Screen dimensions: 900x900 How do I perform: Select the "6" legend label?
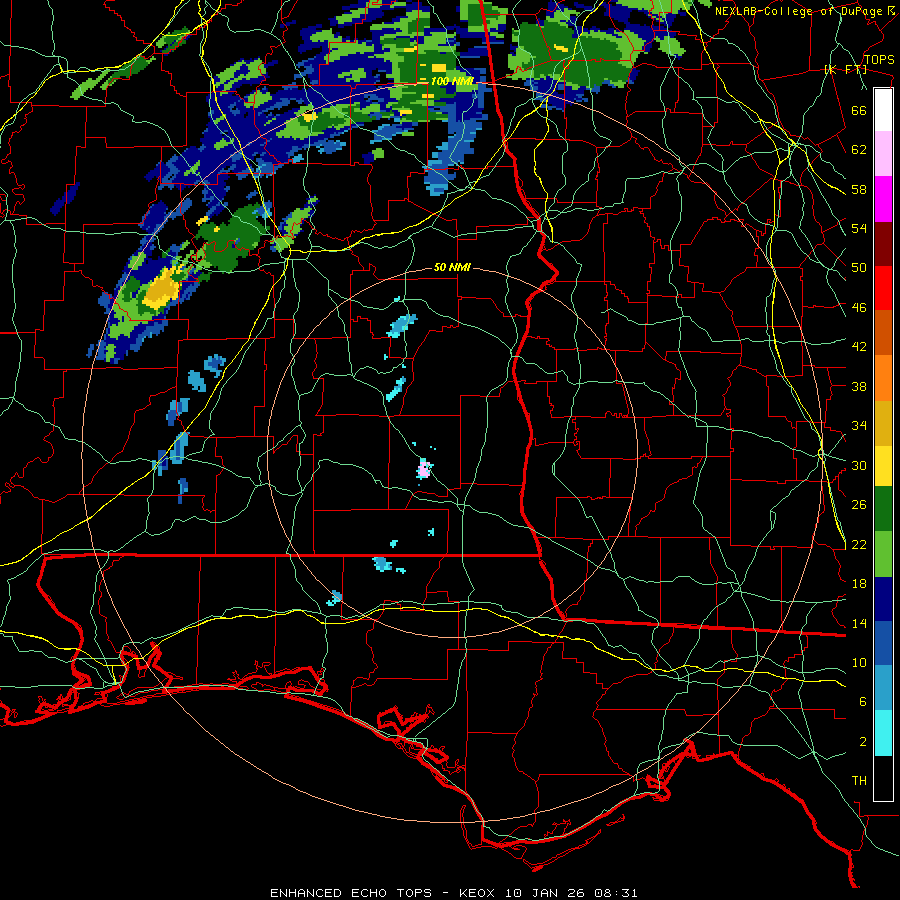(863, 702)
